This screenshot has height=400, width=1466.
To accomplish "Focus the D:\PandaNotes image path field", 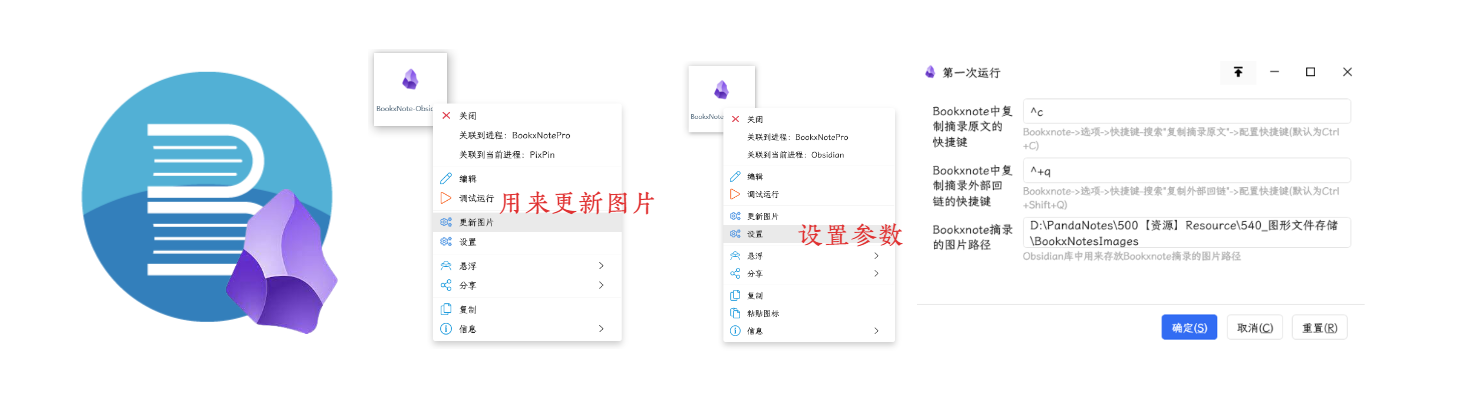I will [1187, 232].
